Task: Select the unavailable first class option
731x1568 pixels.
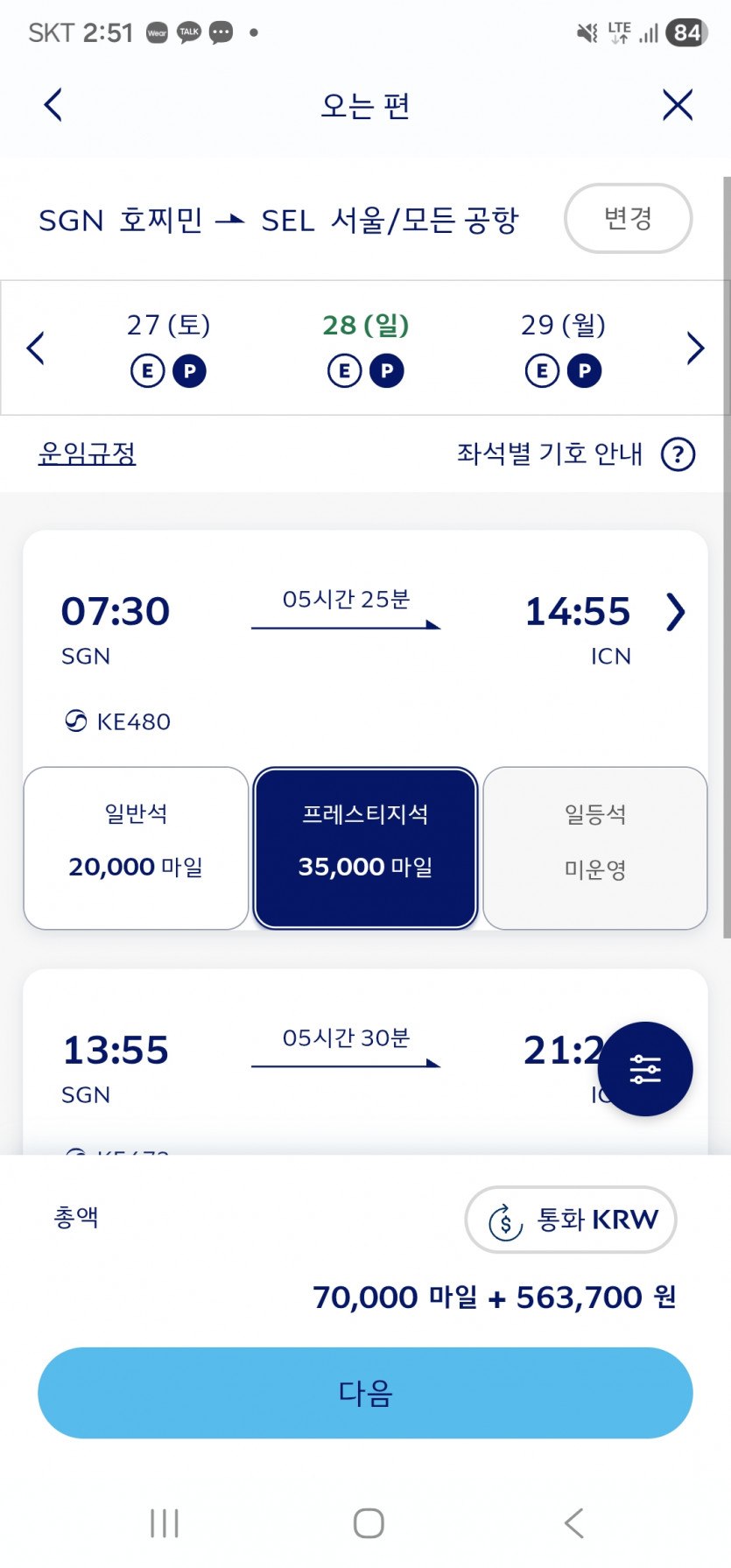Action: click(595, 847)
